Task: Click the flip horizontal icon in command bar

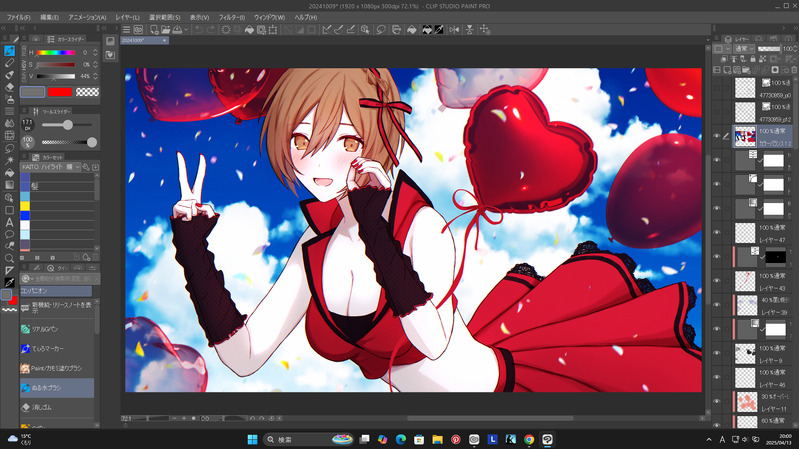Action: [x=454, y=30]
